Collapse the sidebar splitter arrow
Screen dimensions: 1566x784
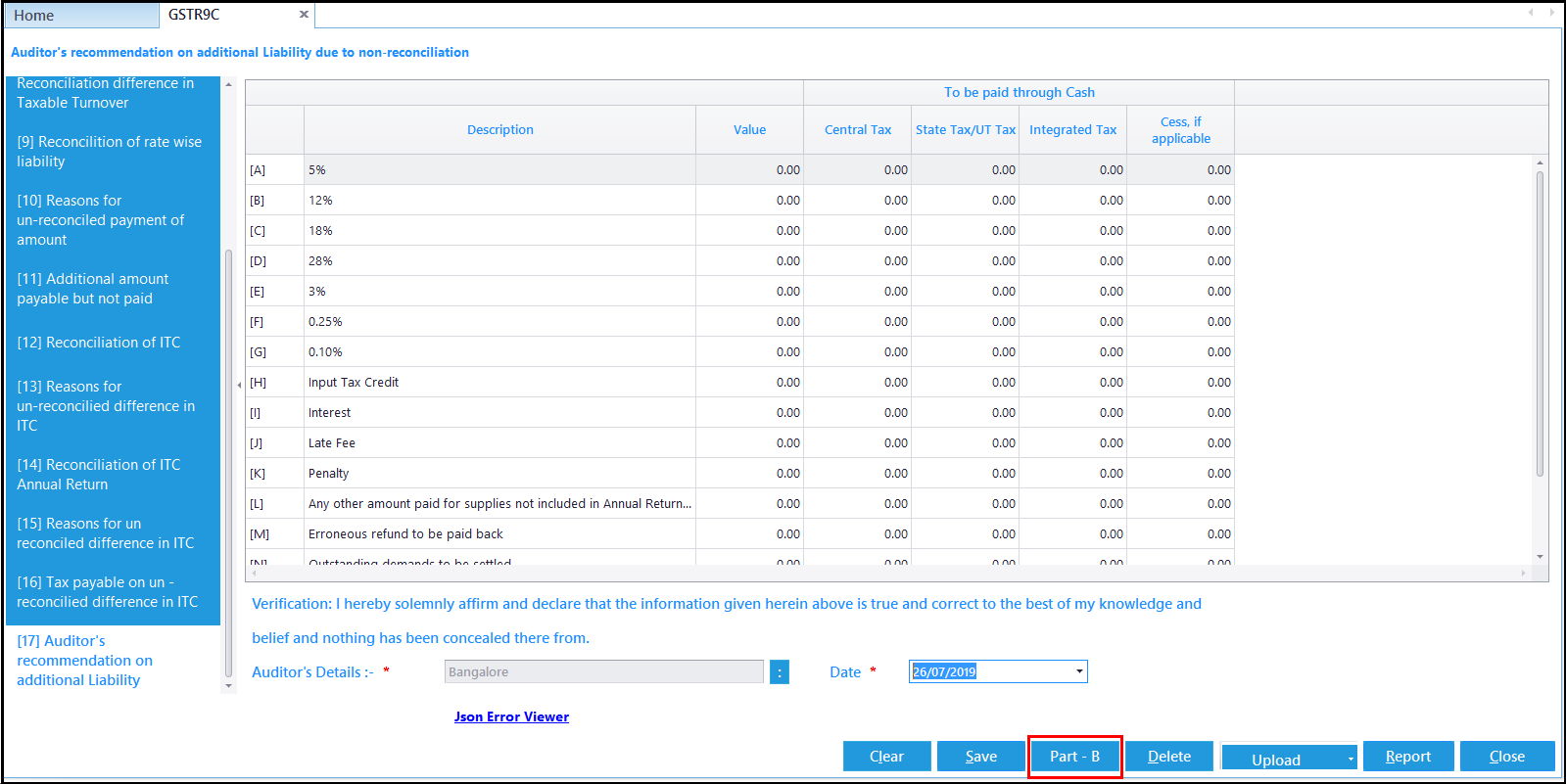[239, 385]
